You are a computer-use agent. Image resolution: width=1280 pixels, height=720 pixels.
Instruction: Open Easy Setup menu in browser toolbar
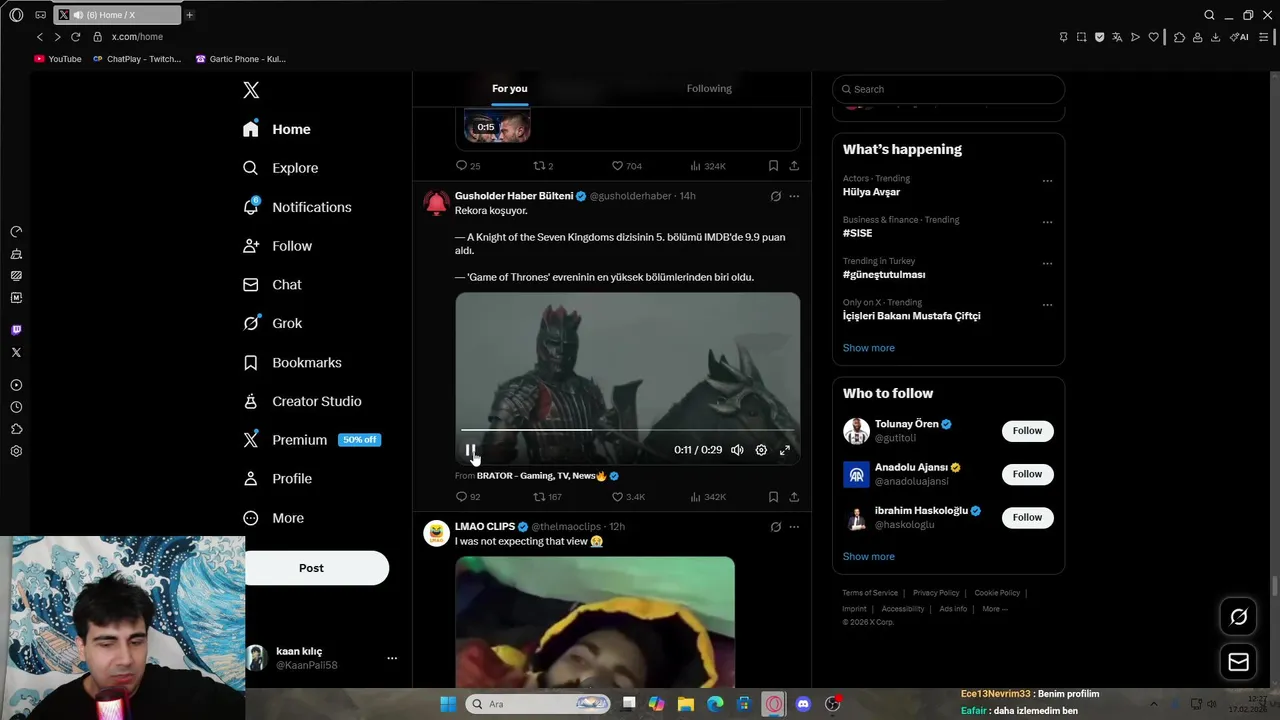tap(1263, 37)
